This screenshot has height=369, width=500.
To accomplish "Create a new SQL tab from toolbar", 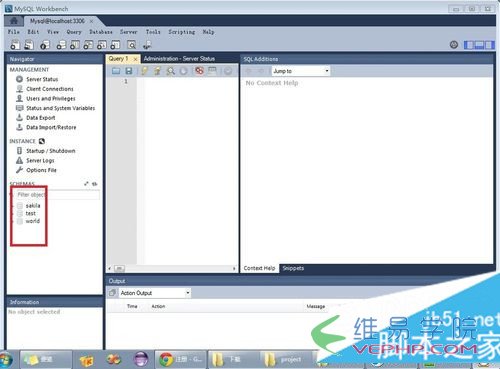I will [x=15, y=45].
